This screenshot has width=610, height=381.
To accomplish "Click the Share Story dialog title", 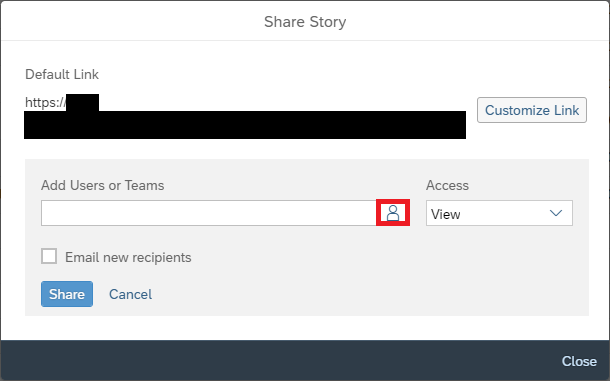I will pos(305,22).
